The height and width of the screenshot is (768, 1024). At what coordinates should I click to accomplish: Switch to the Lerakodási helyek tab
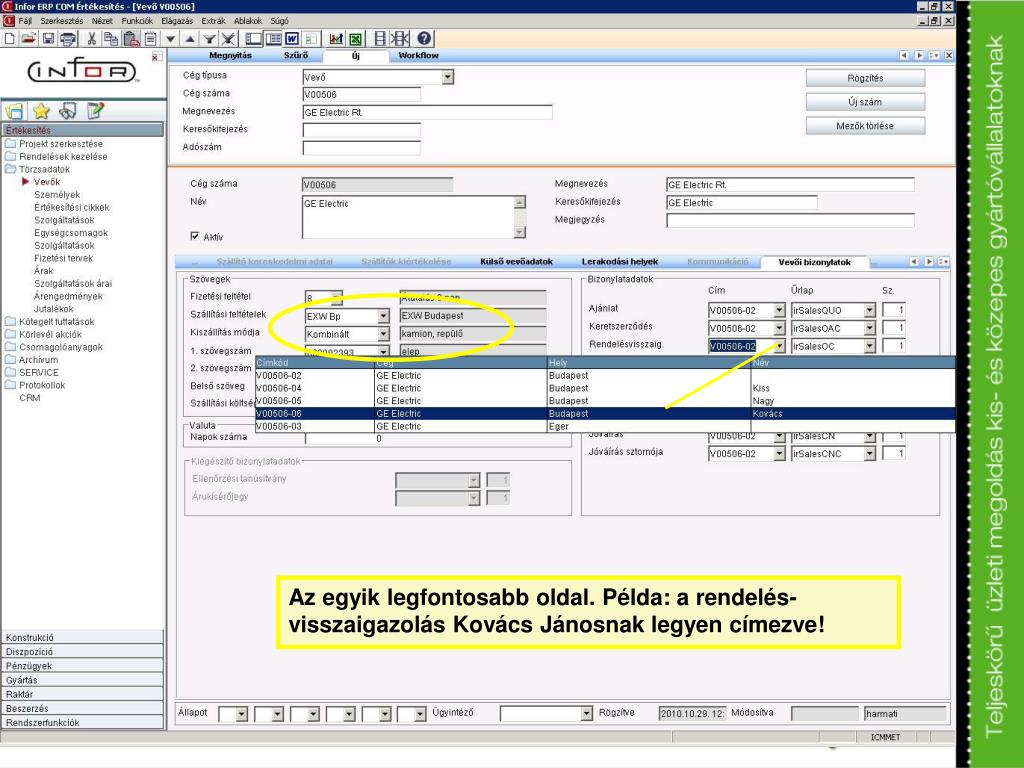tap(620, 262)
